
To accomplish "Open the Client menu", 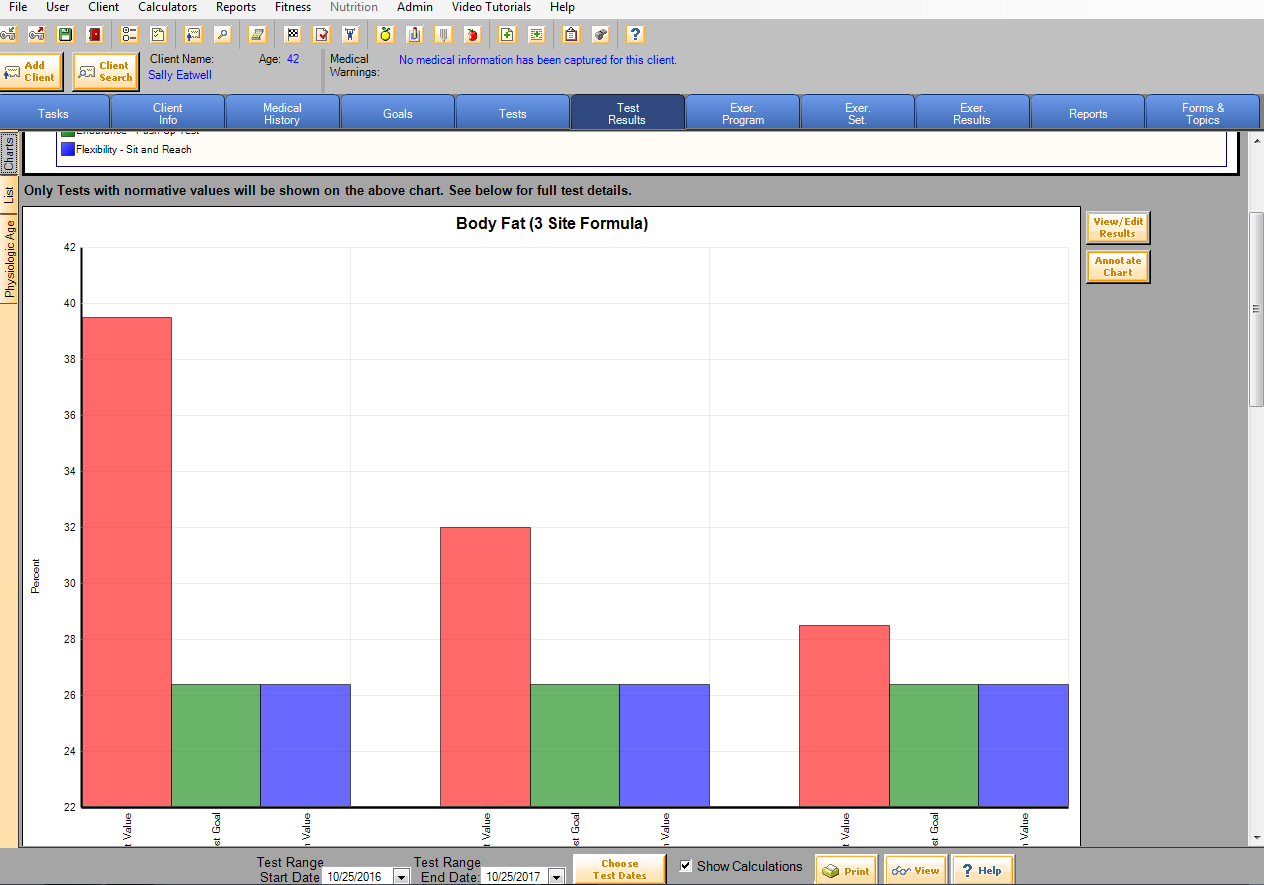I will (x=103, y=7).
